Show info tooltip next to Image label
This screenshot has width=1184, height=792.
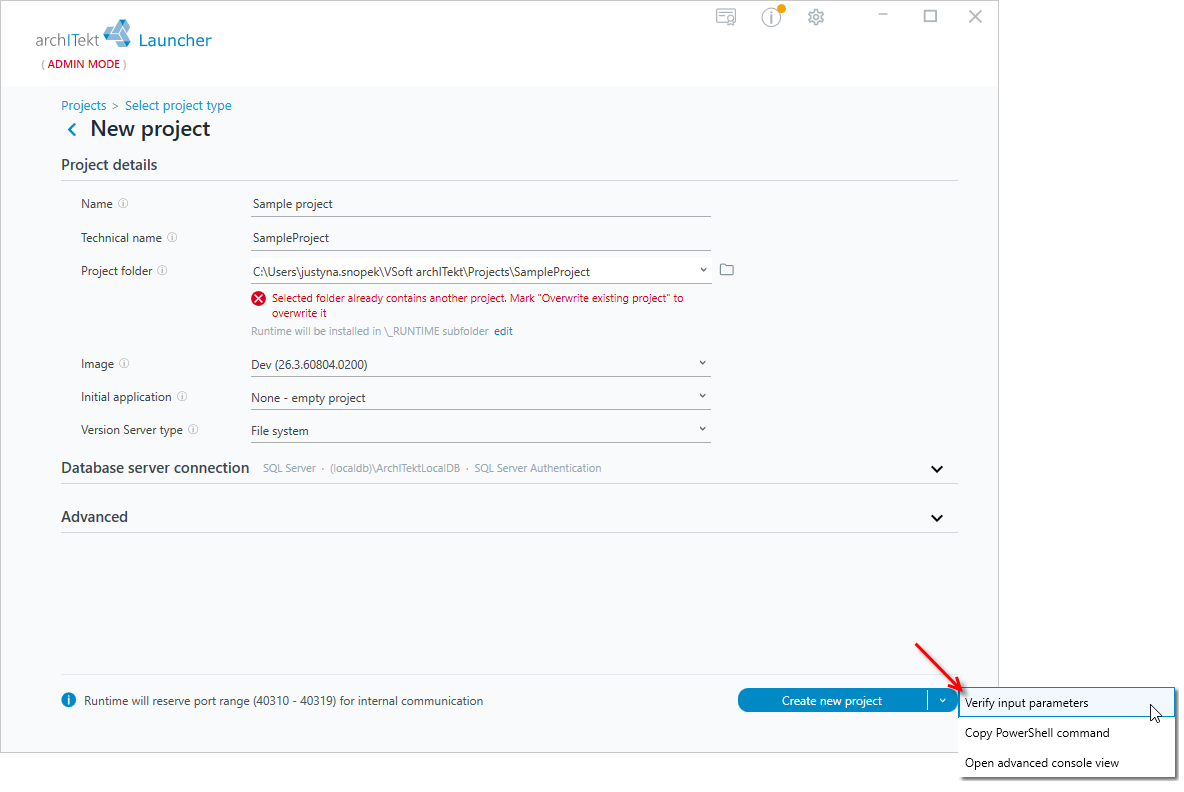click(125, 364)
